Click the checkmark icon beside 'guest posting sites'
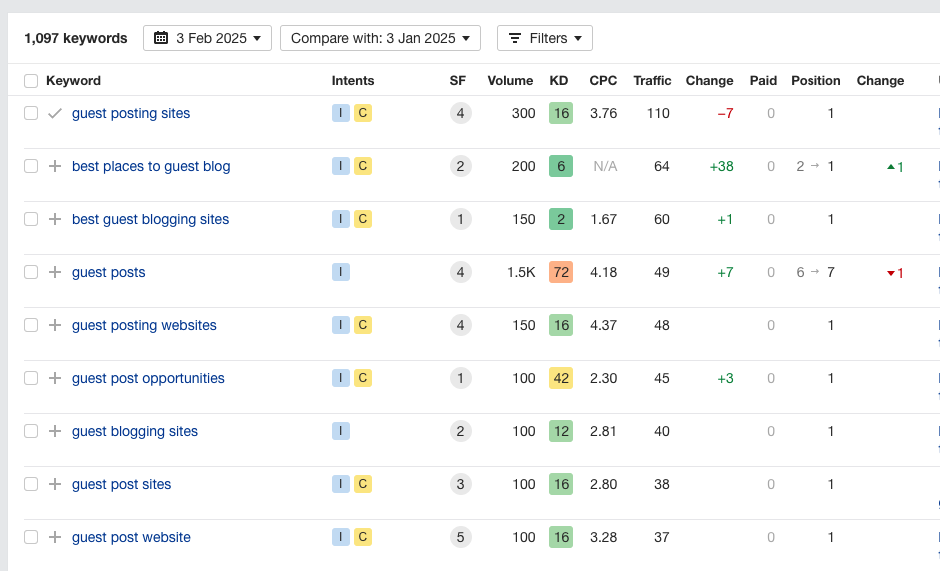 click(x=55, y=113)
